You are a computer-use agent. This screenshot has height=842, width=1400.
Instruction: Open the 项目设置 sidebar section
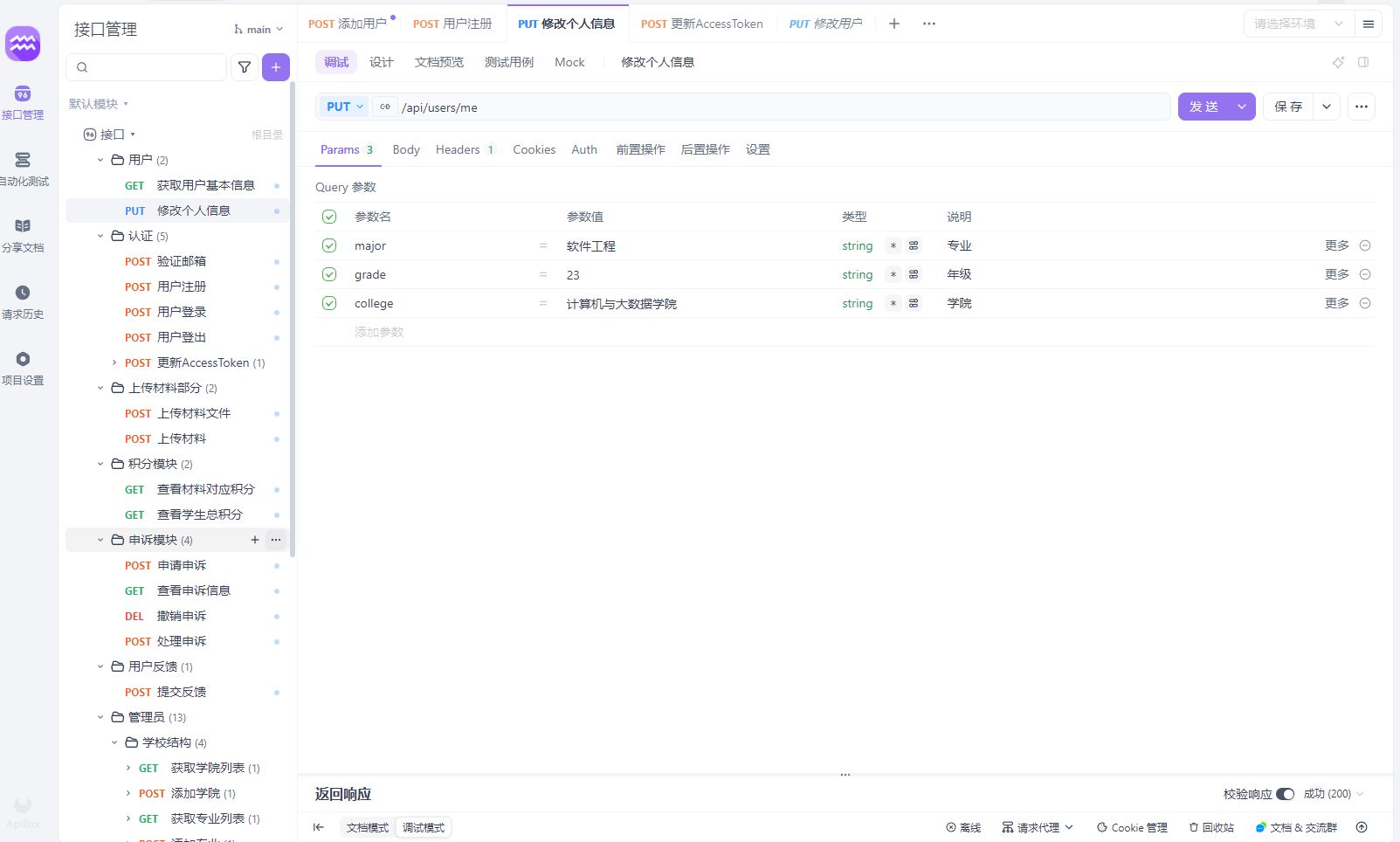(23, 369)
